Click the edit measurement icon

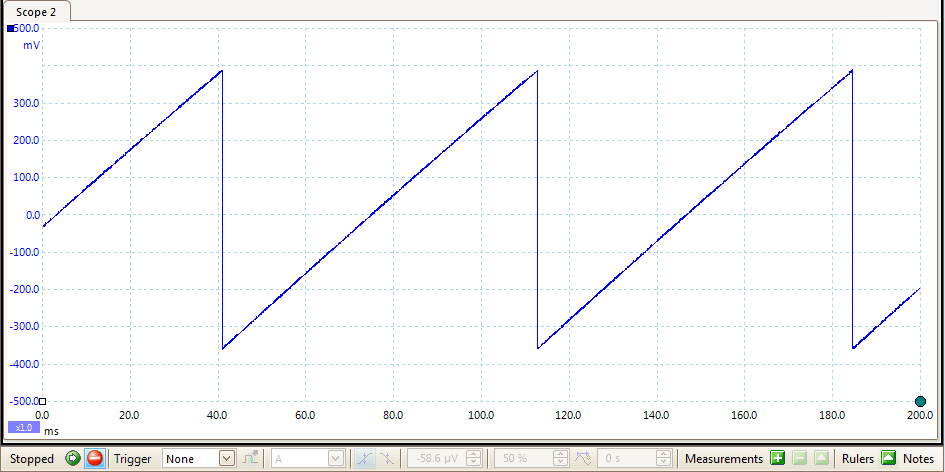821,459
